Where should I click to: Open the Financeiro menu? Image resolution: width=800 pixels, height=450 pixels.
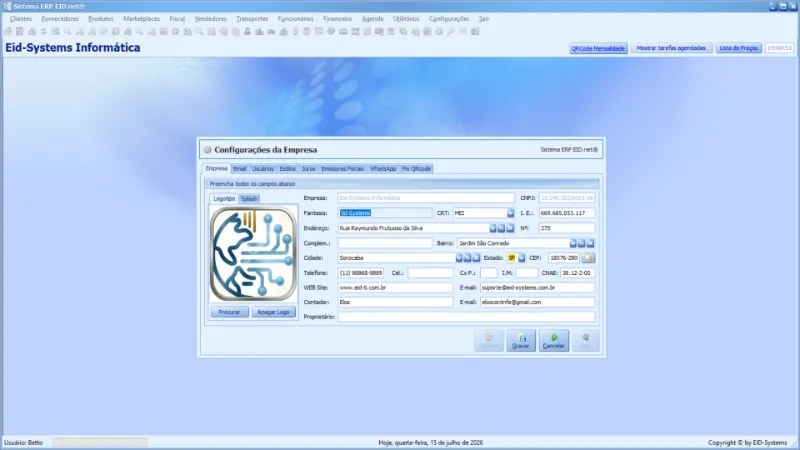click(x=337, y=19)
